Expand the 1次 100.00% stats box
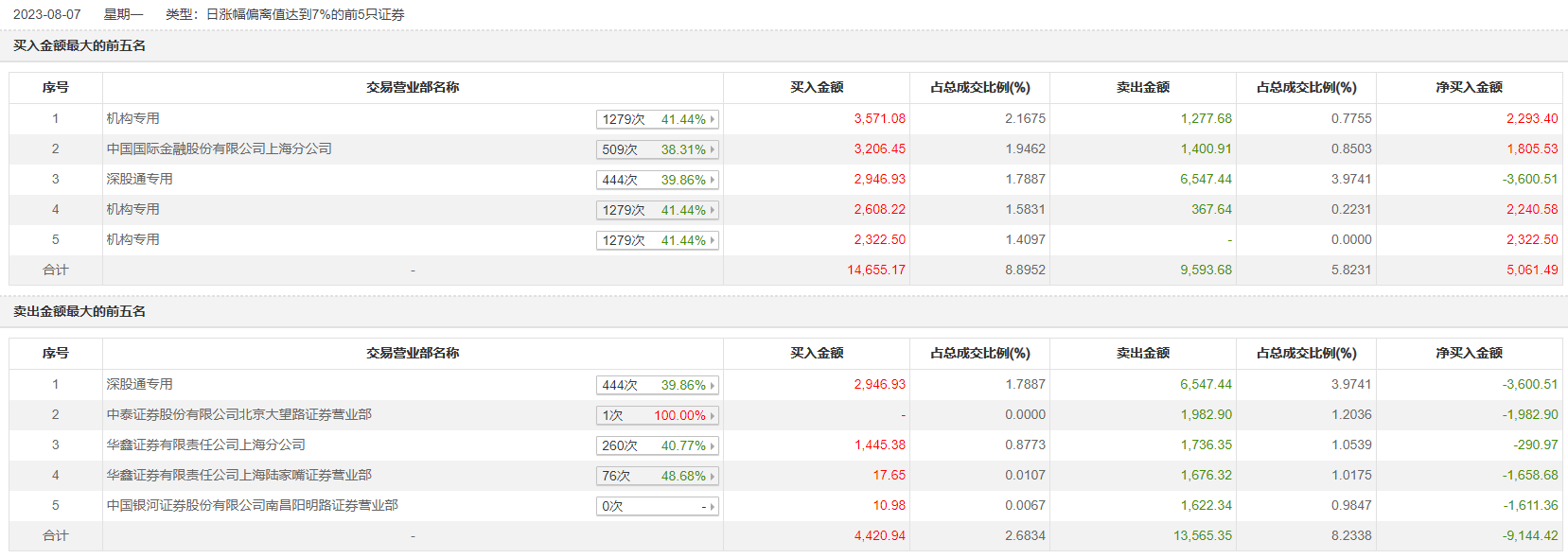The width and height of the screenshot is (1568, 558). [657, 415]
